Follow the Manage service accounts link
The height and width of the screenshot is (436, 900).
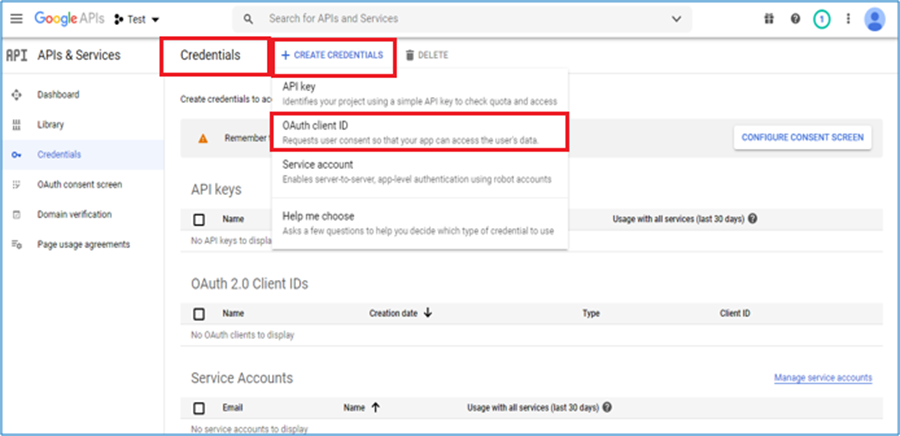[822, 378]
